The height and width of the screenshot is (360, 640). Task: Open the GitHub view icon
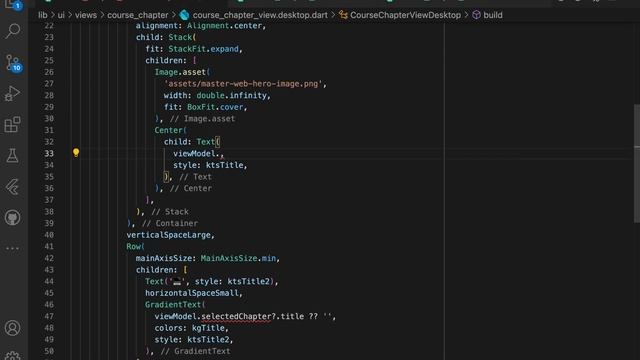point(13,218)
